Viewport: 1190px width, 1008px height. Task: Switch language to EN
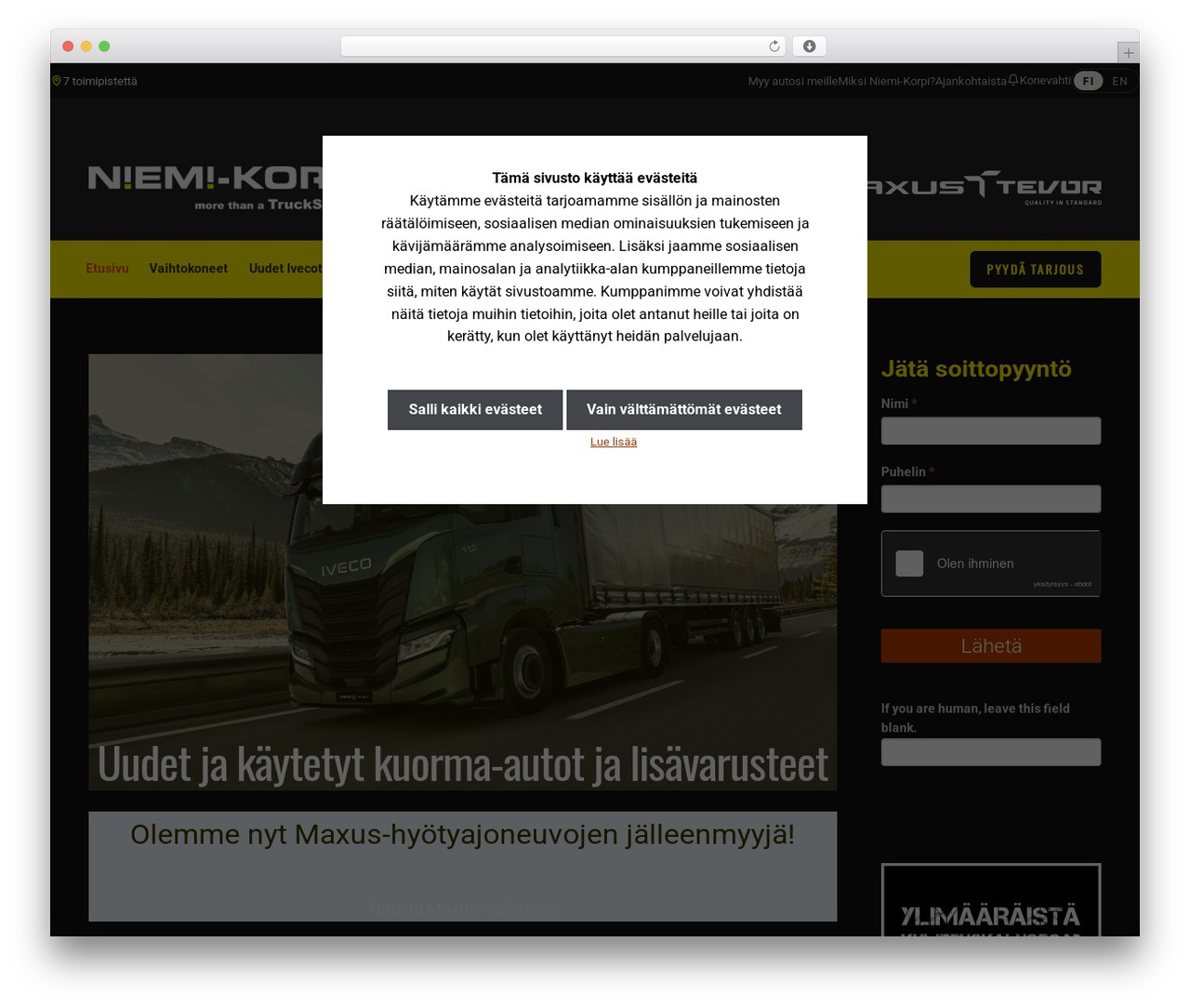point(1119,81)
